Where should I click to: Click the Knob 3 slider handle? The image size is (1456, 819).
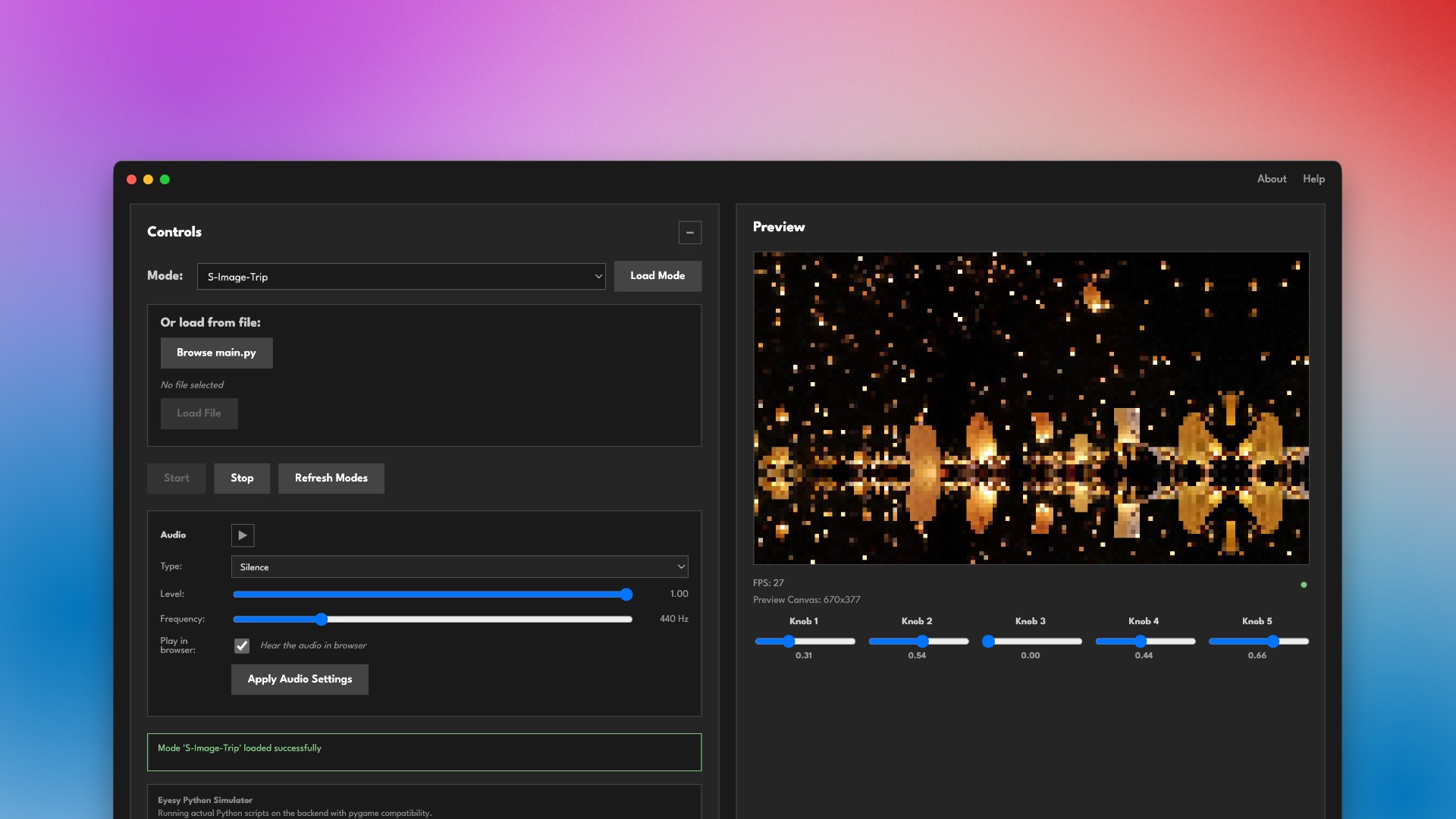coord(988,642)
